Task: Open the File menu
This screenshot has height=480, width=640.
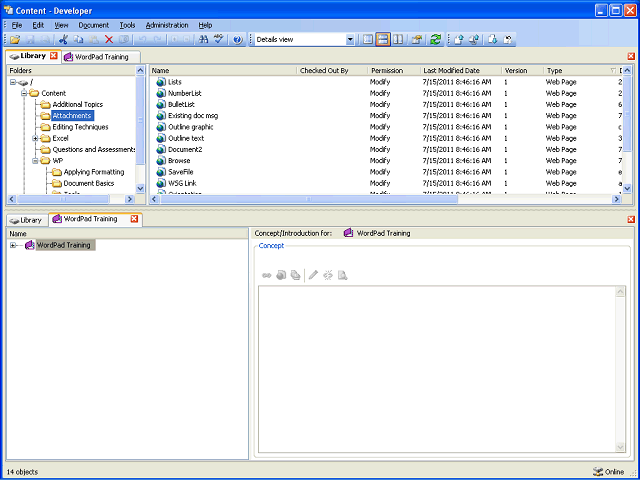Action: click(17, 25)
